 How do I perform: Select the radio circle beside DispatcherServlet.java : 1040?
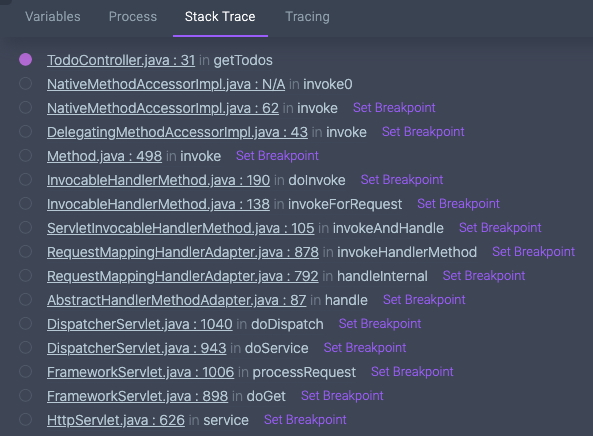point(25,323)
